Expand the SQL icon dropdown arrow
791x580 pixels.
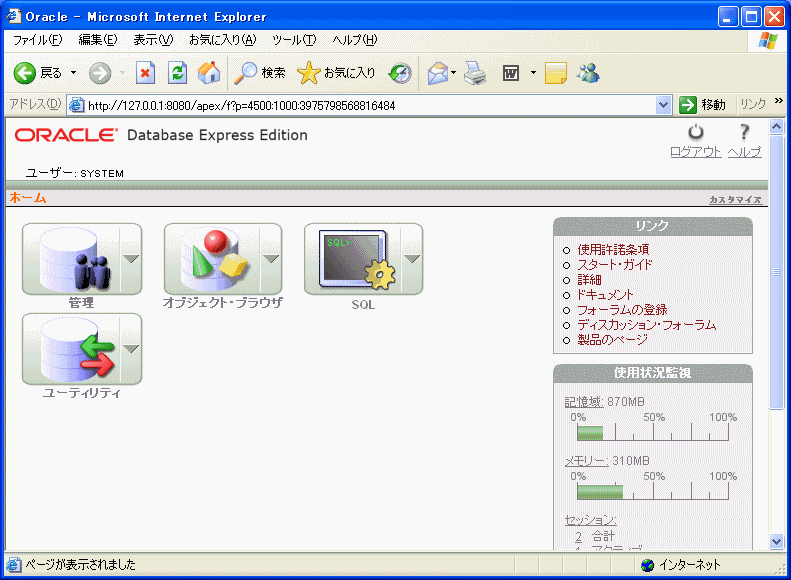pos(412,259)
